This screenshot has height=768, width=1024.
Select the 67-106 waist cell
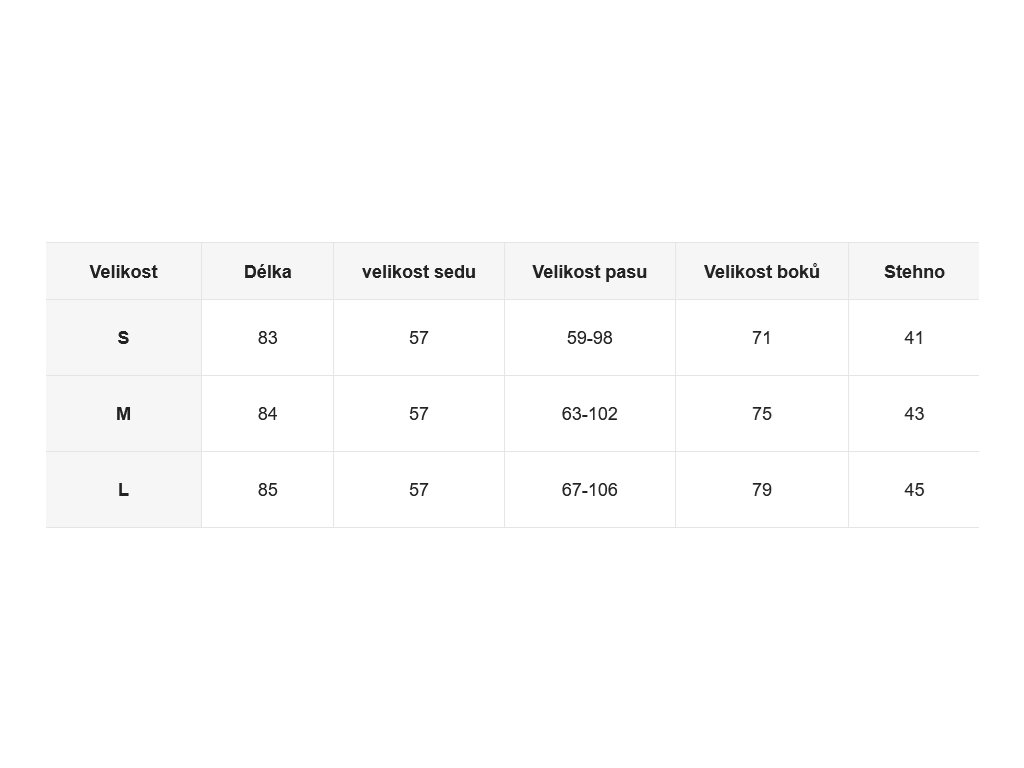(590, 490)
